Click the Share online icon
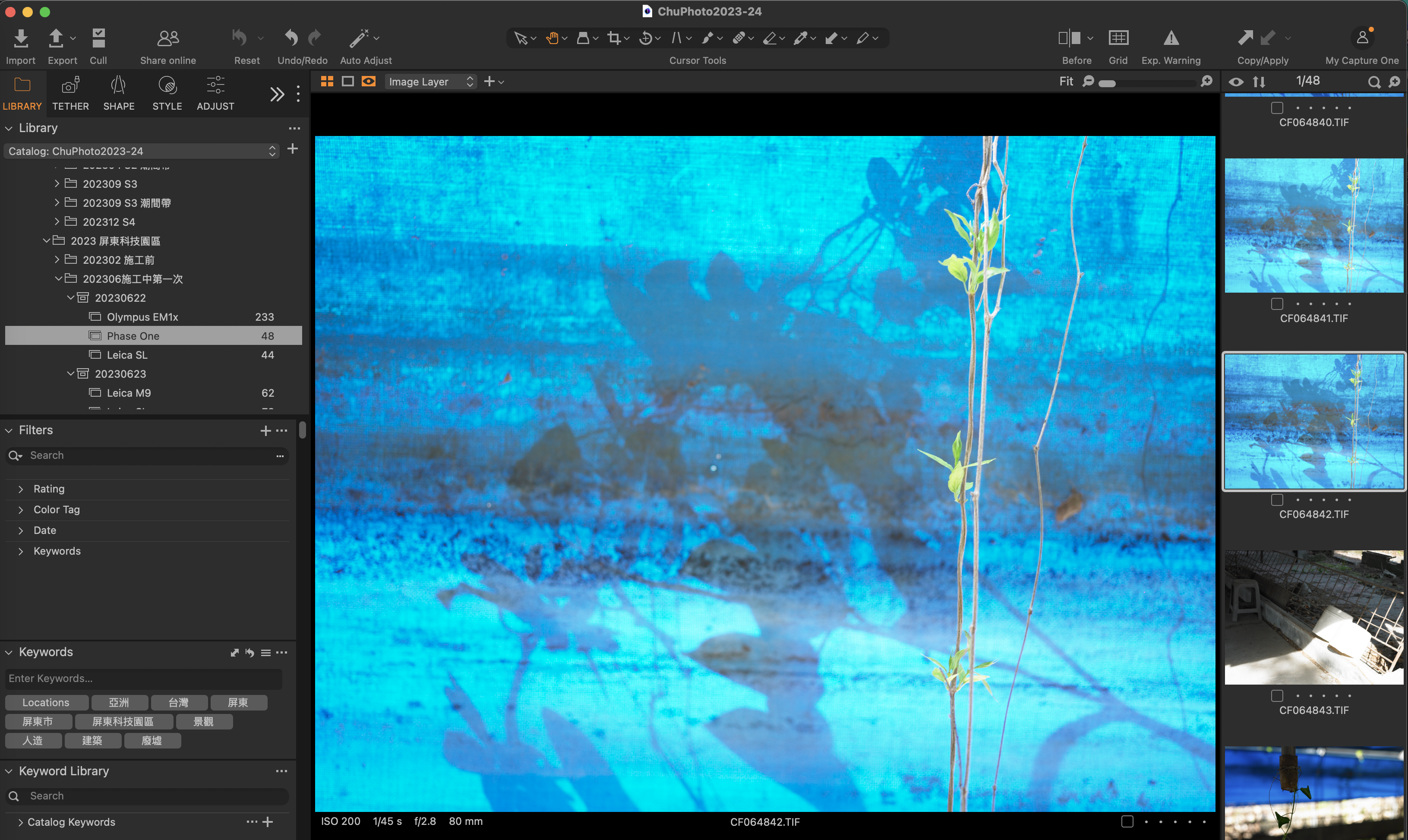 click(x=168, y=38)
